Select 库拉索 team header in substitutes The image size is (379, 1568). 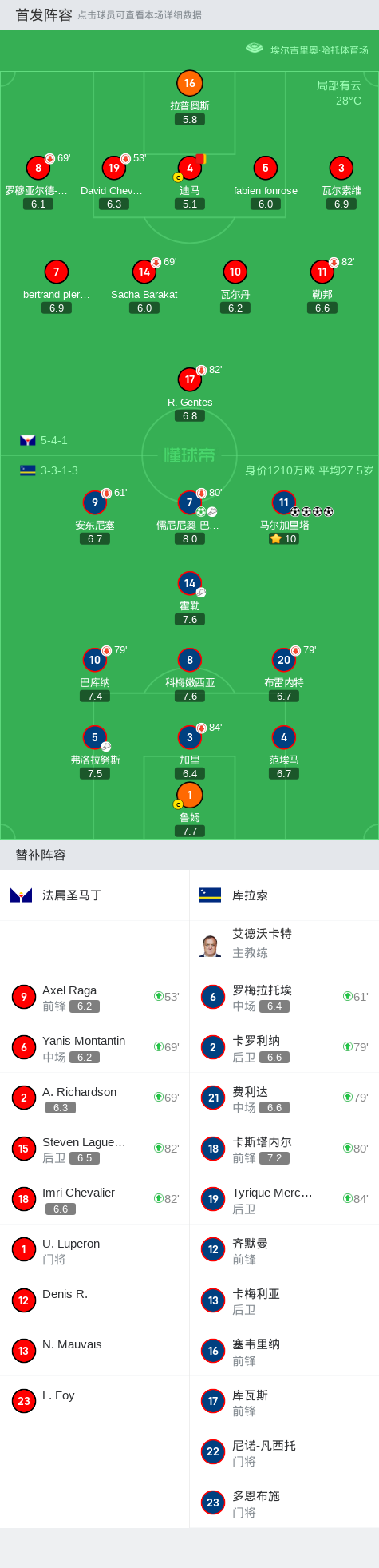point(284,895)
